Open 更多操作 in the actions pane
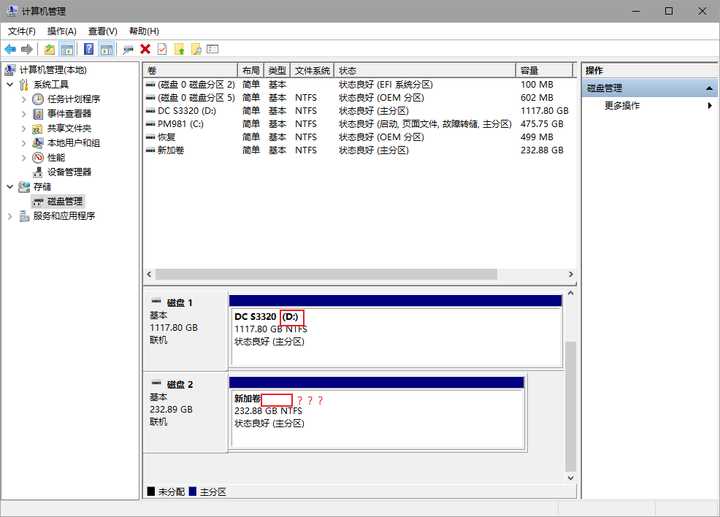The image size is (720, 517). (622, 106)
